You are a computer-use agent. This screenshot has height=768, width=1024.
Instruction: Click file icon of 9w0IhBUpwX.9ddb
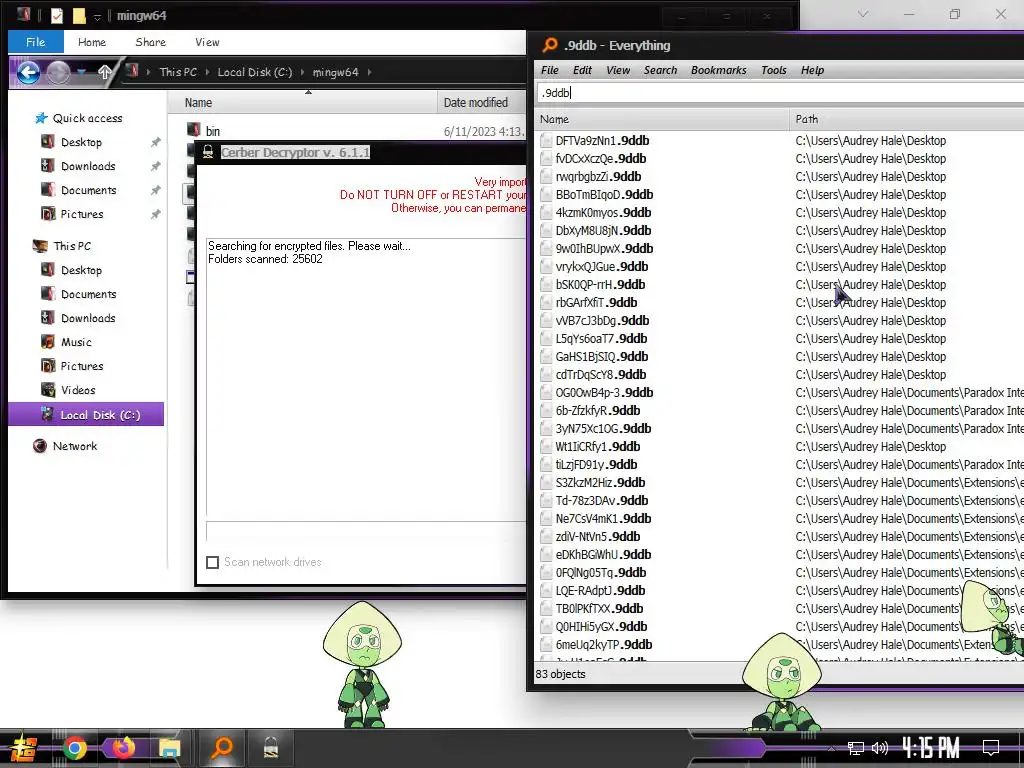546,249
